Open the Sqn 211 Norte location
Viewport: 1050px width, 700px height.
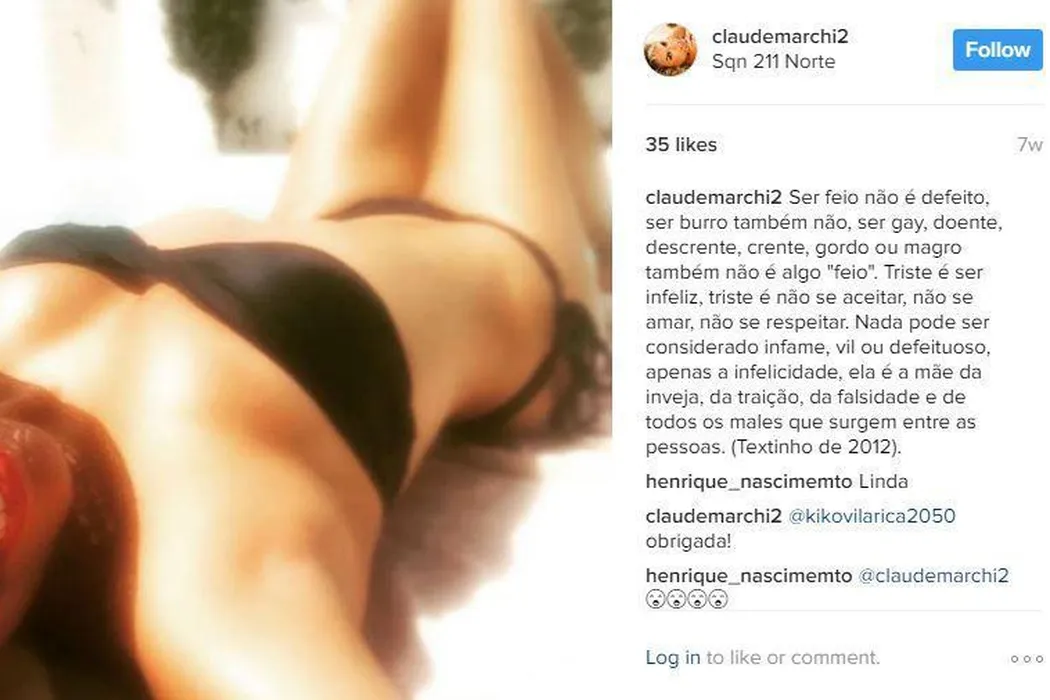point(773,62)
